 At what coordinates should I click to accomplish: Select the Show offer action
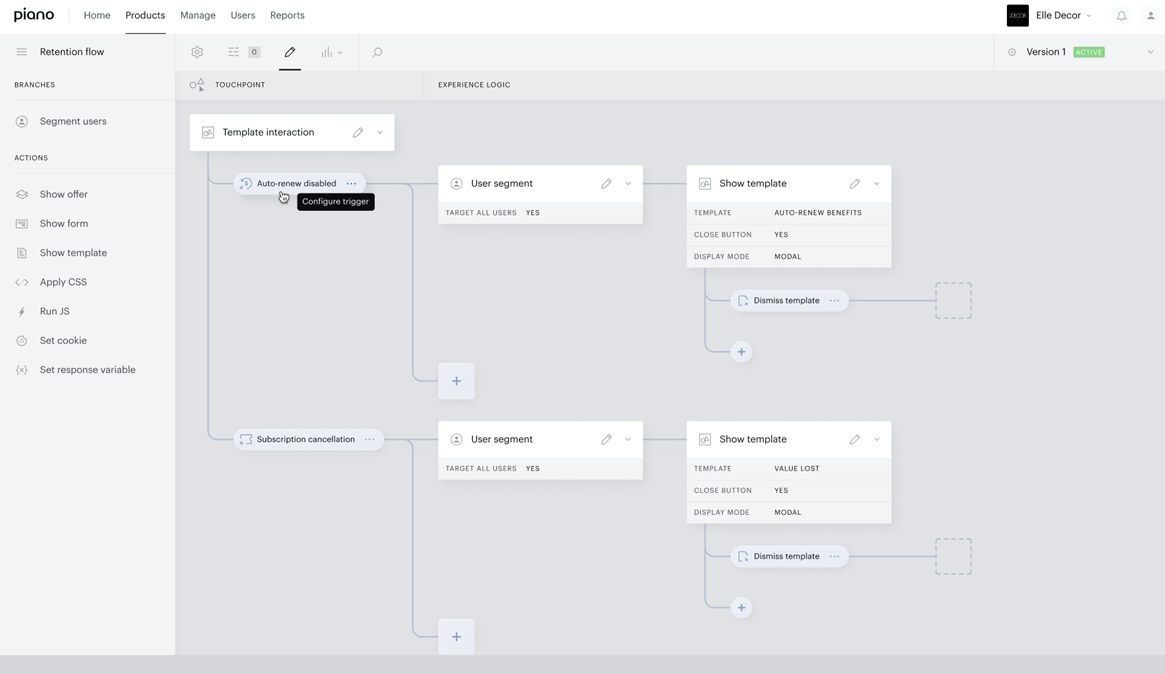[63, 194]
